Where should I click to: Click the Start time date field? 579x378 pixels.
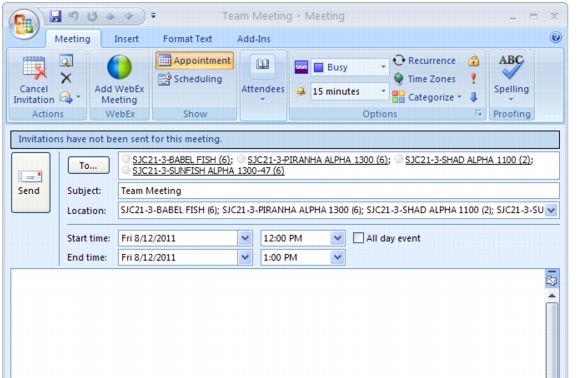[x=178, y=238]
